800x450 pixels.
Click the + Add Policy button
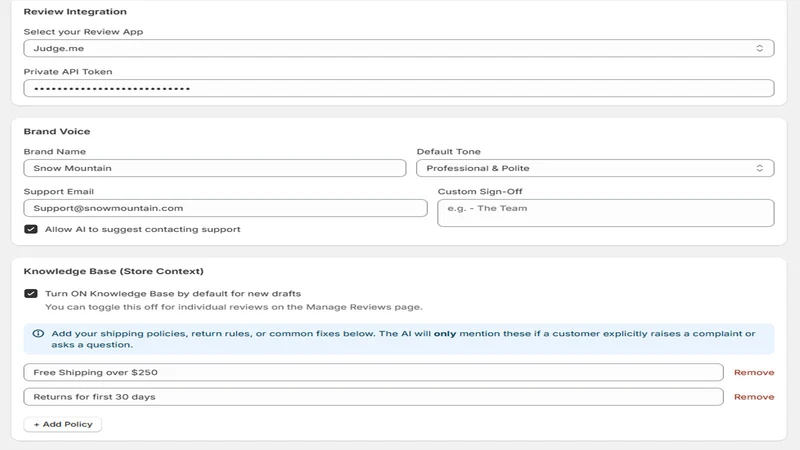pyautogui.click(x=63, y=424)
